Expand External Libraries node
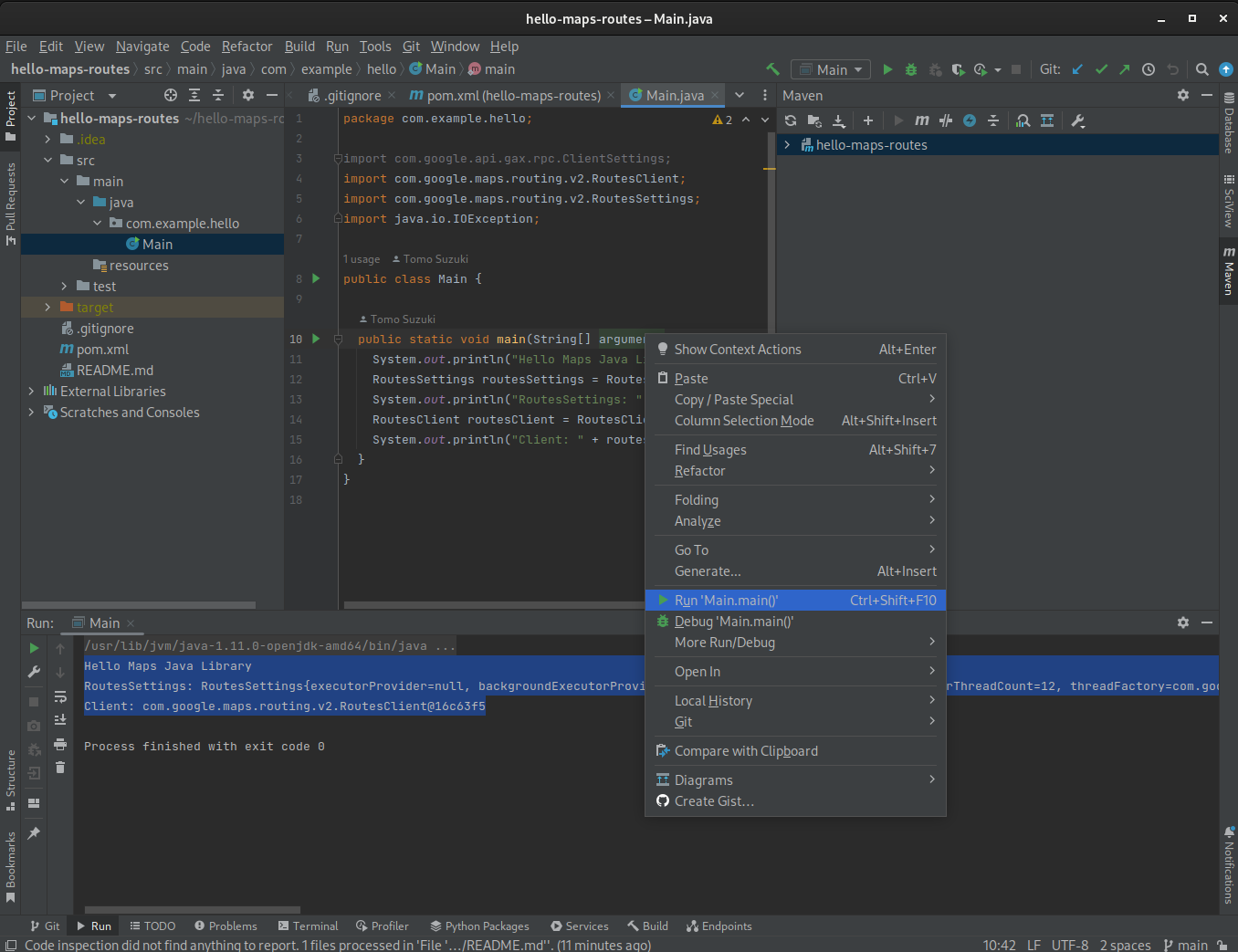Screen dimensions: 1238x952 (31, 392)
